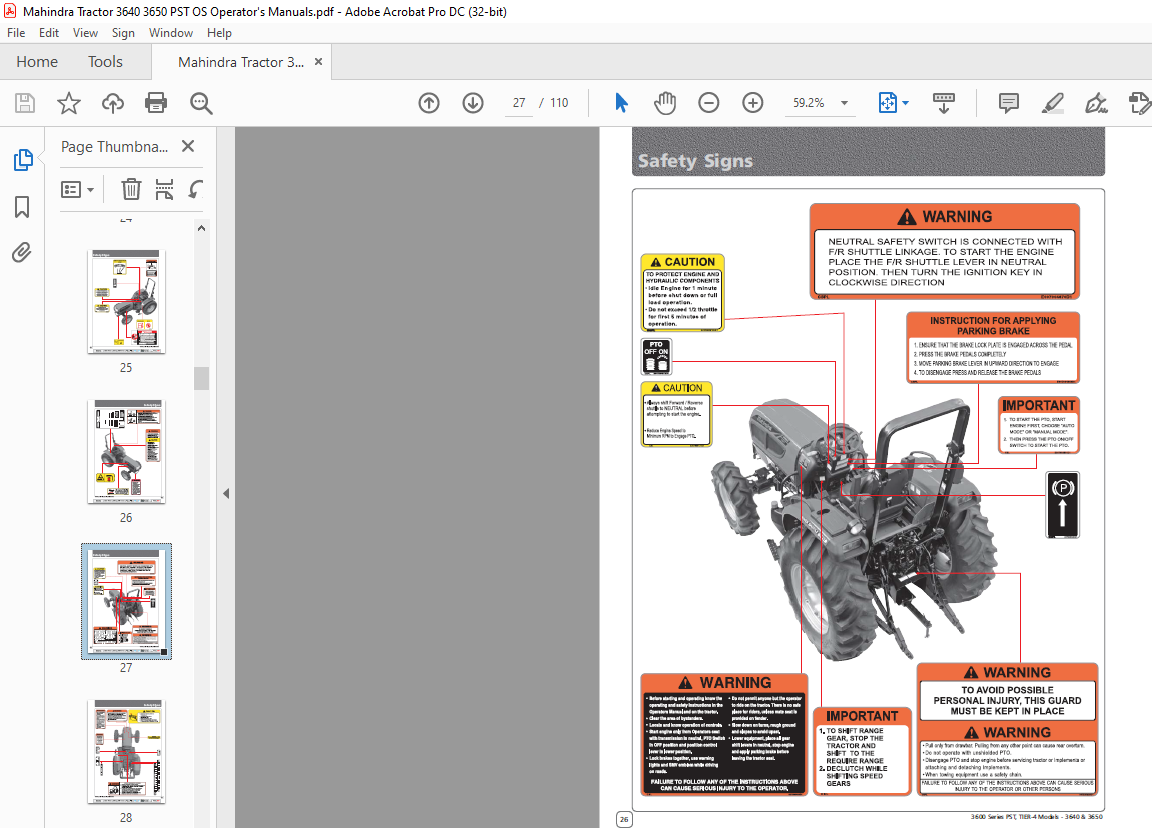Viewport: 1152px width, 828px height.
Task: Open the Attachments paperclip panel
Action: (x=22, y=253)
